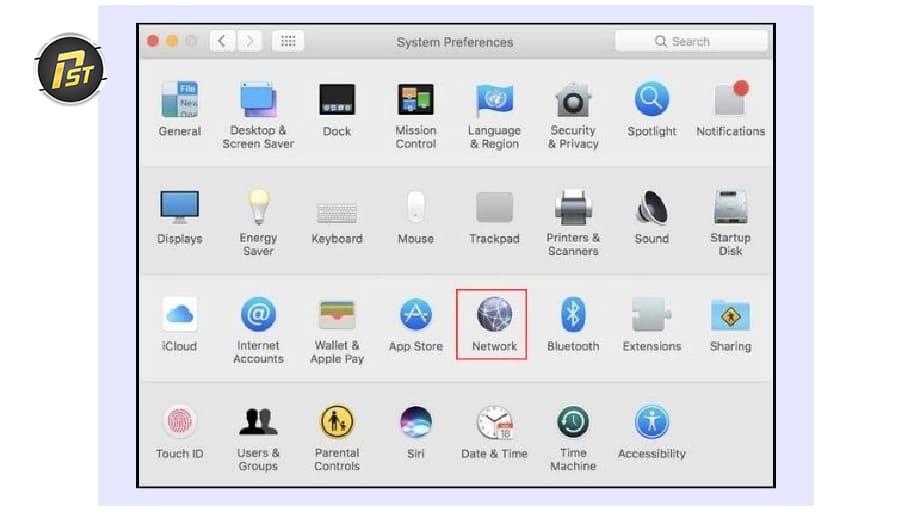Click the Show All grid button
Viewport: 912px width, 513px height.
288,41
